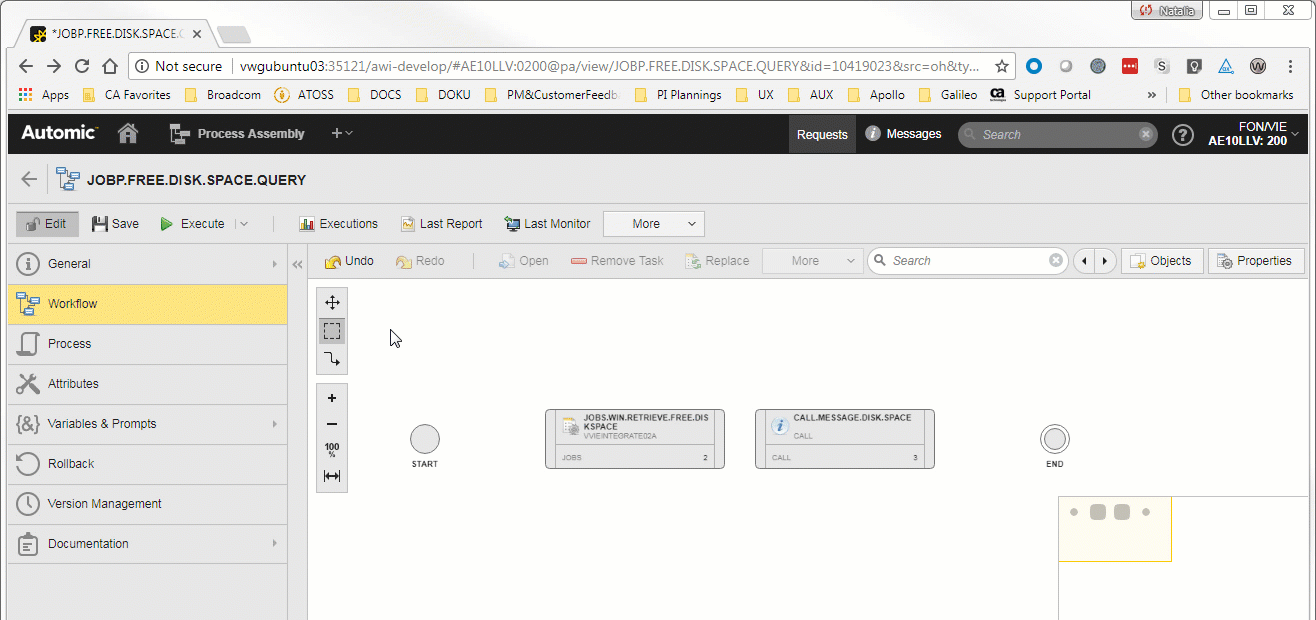Click the workflow Search input field
The height and width of the screenshot is (620, 1316).
pos(966,261)
